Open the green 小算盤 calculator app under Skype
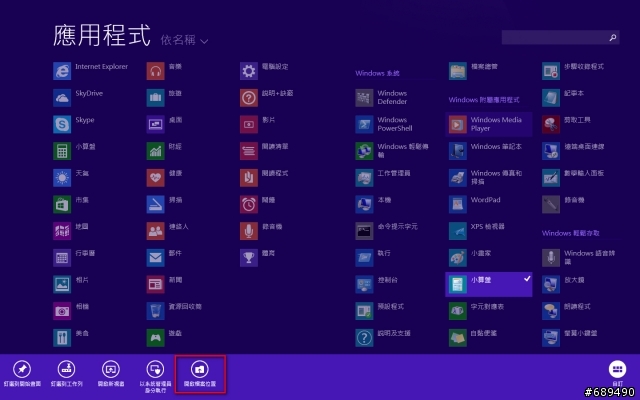 click(75, 151)
